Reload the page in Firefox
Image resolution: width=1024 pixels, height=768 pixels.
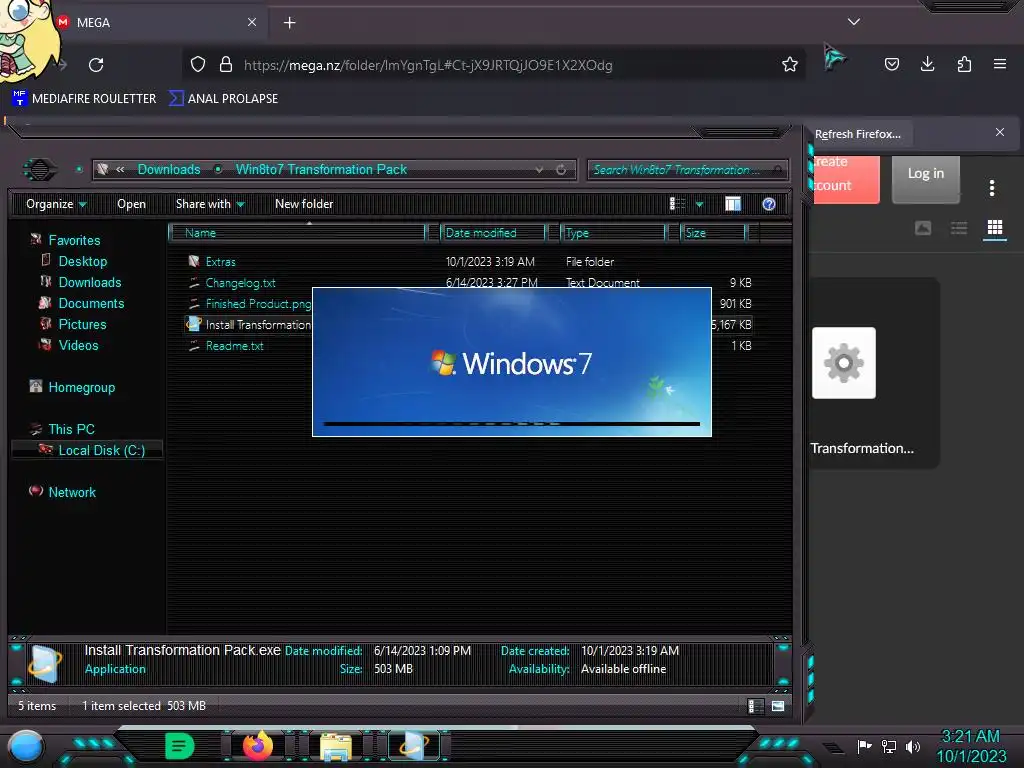[96, 65]
